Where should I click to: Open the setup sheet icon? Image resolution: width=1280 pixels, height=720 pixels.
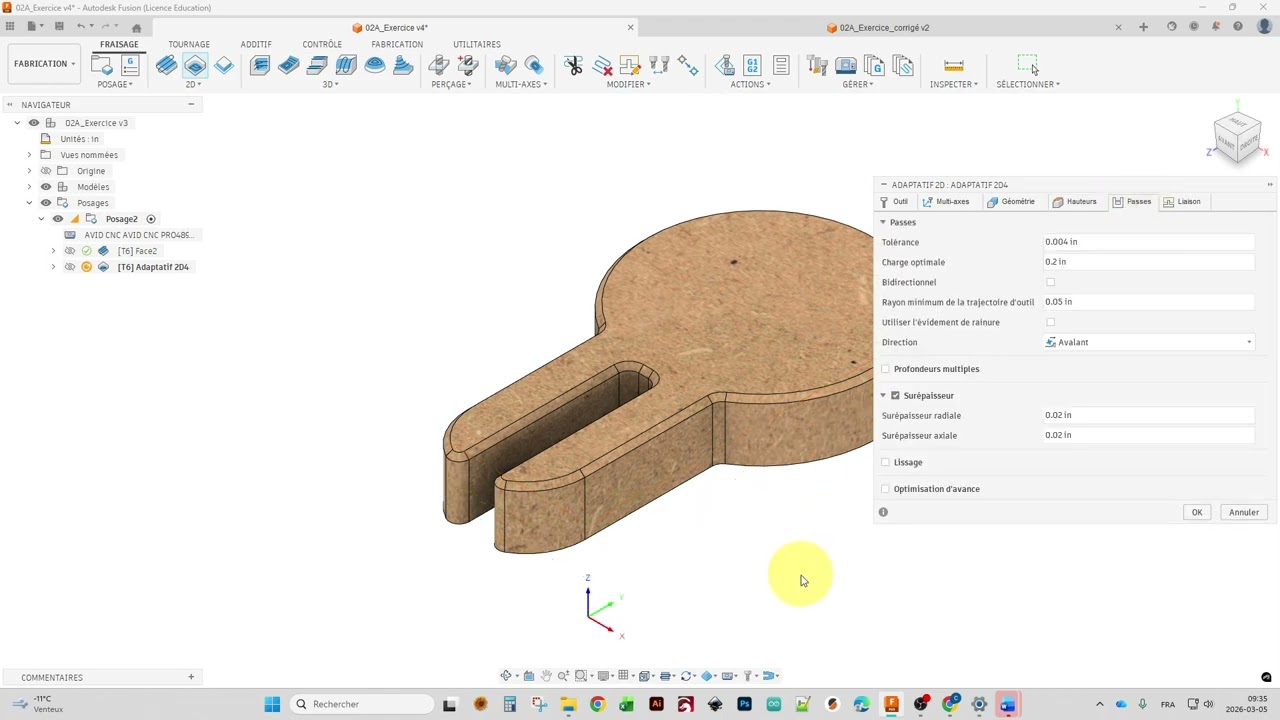tap(781, 65)
